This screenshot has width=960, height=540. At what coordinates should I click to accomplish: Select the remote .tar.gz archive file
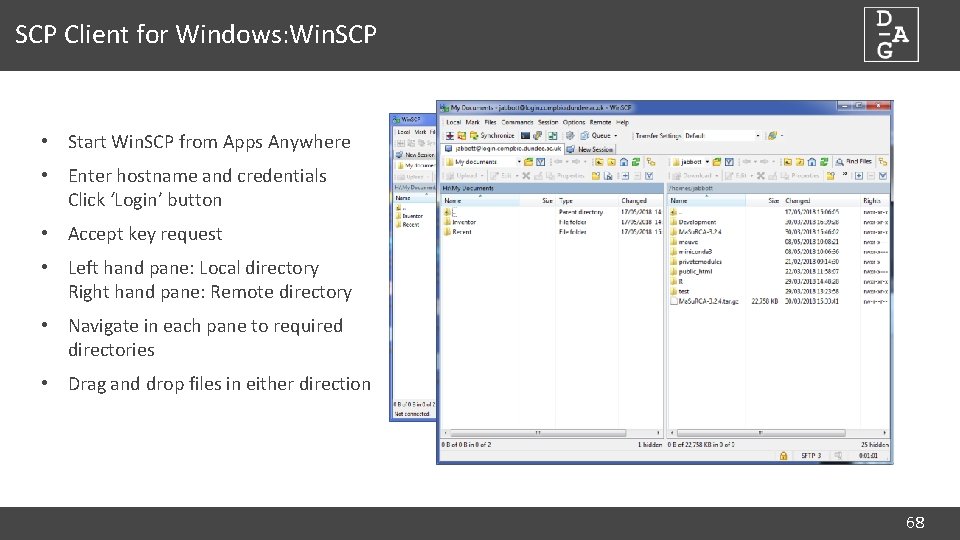coord(704,301)
